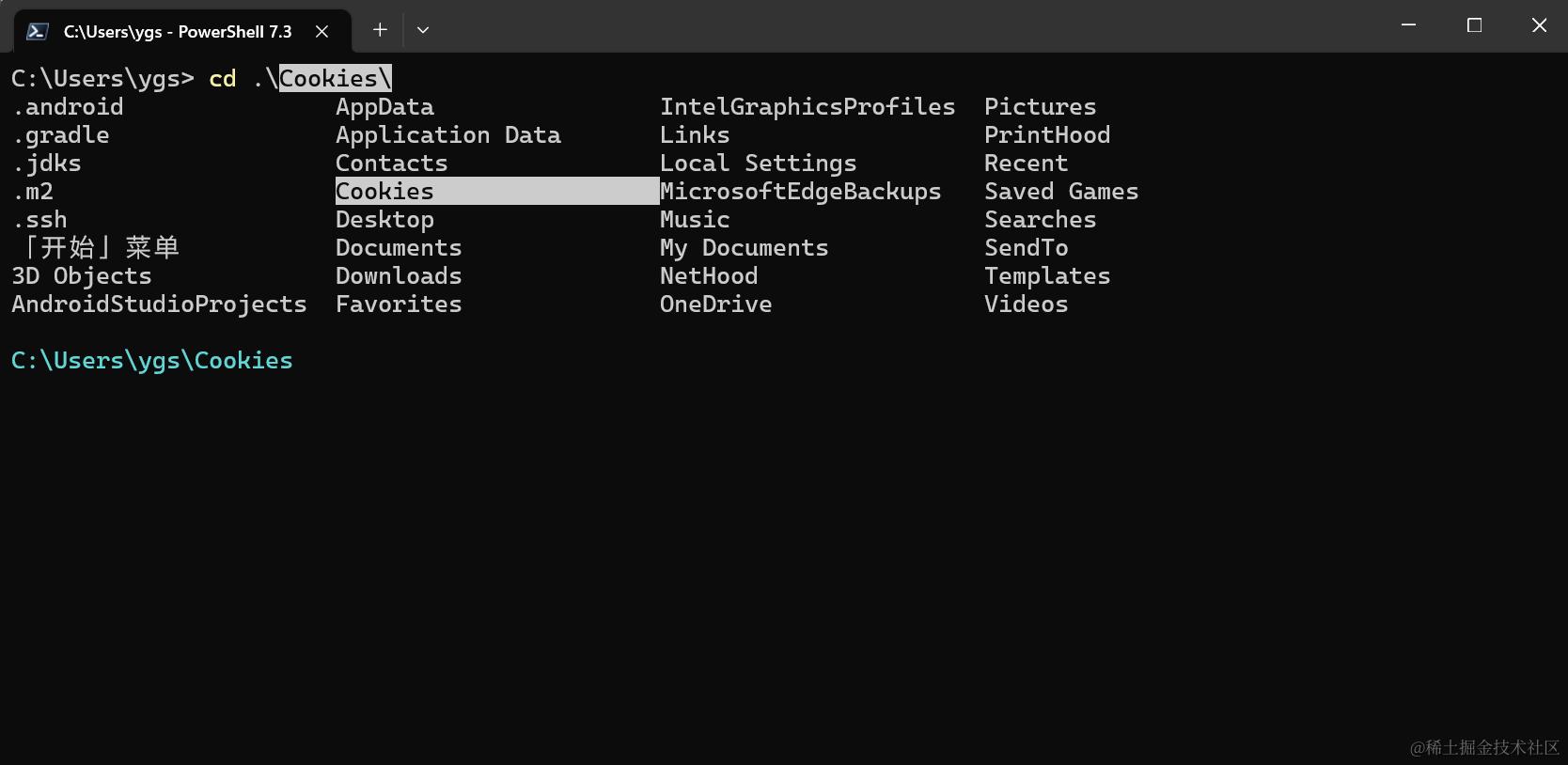1568x765 pixels.
Task: Select AndroidStudioProjects in the list
Action: point(159,304)
